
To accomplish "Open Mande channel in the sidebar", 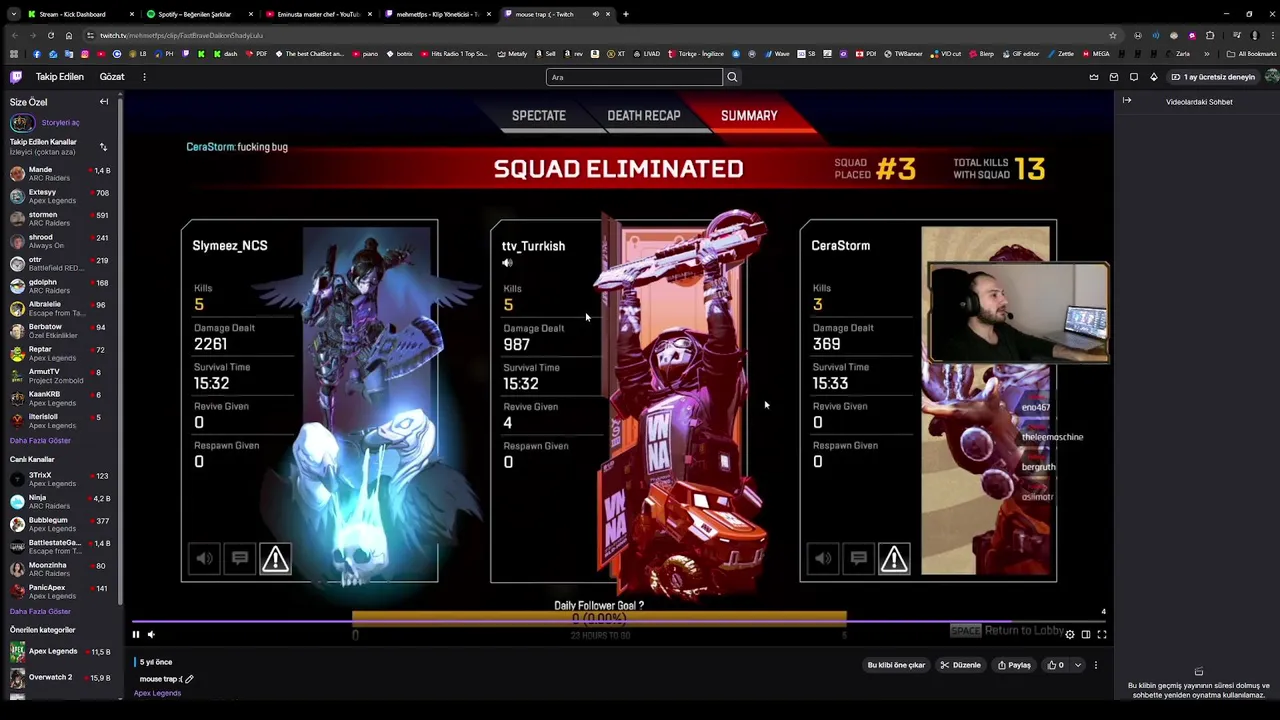I will coord(60,174).
